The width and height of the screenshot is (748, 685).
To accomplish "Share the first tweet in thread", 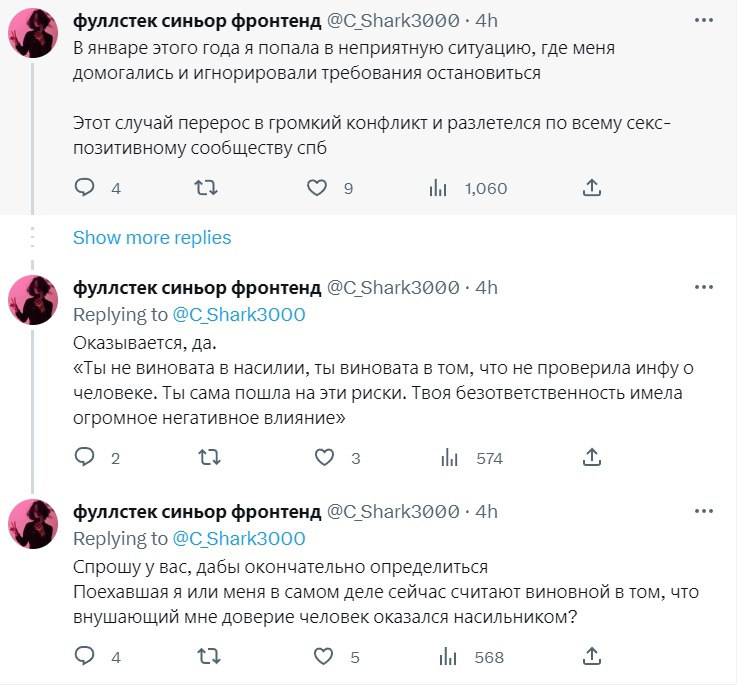I will click(x=591, y=187).
